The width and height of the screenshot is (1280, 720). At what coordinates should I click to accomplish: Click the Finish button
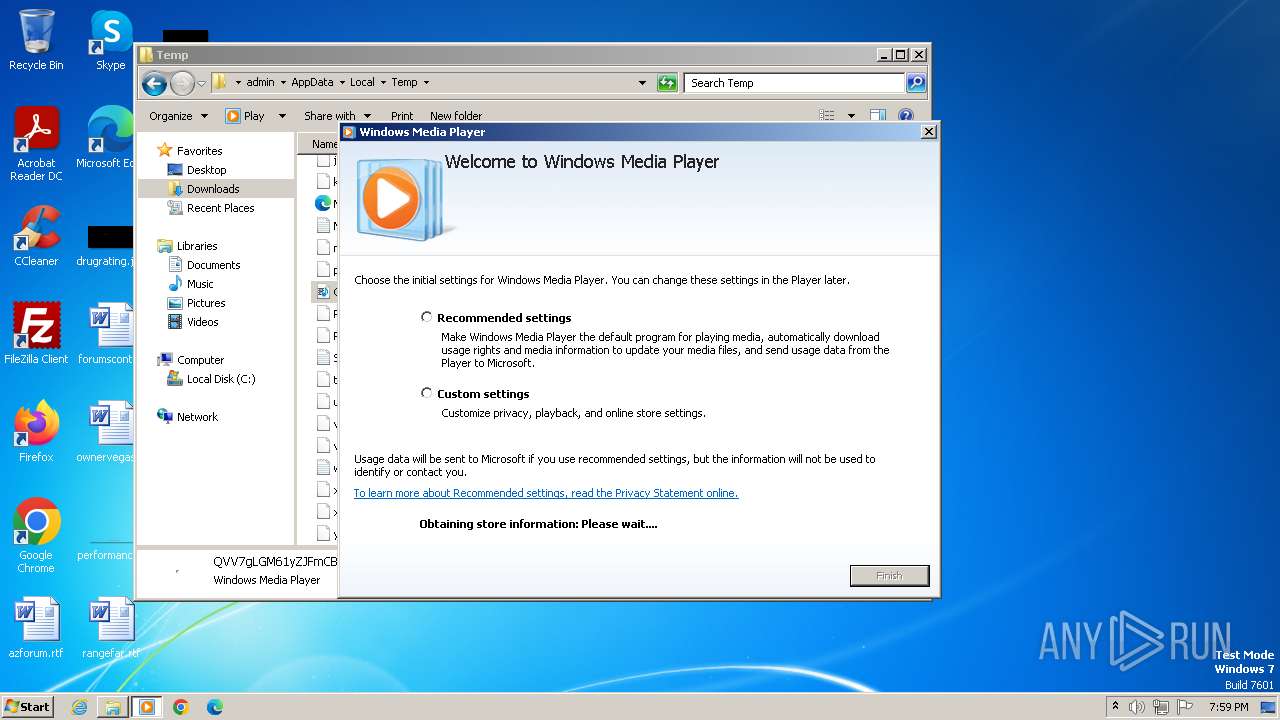(889, 575)
